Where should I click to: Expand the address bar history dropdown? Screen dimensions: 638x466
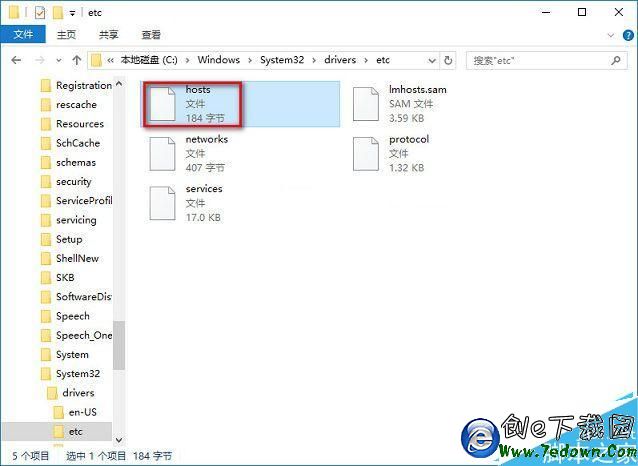pos(432,61)
